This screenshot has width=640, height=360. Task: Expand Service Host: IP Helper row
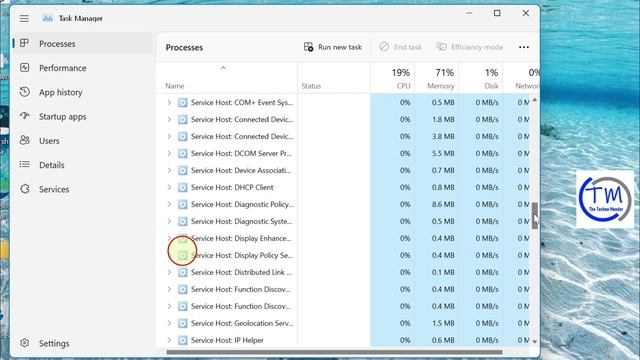(x=169, y=340)
